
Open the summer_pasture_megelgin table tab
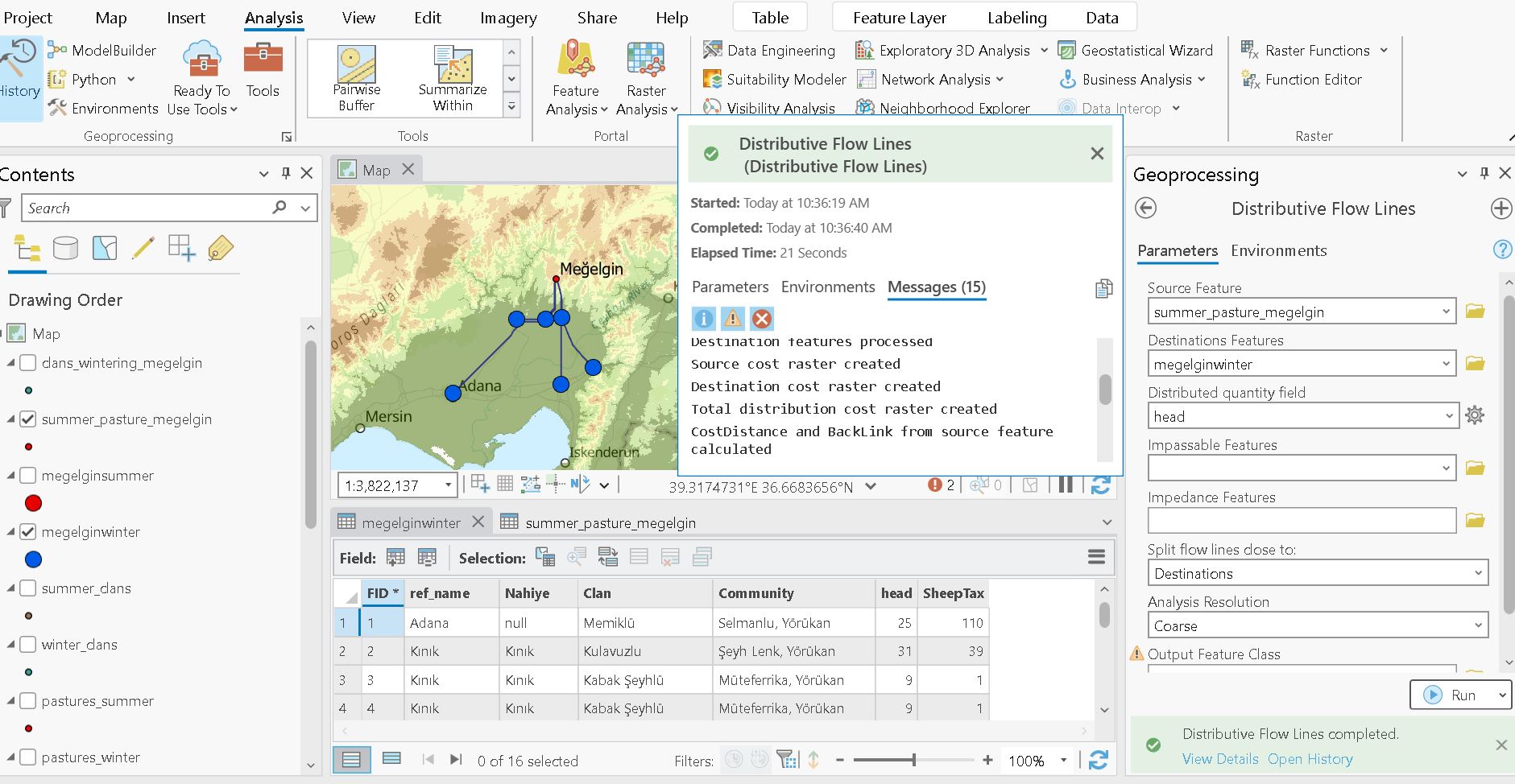click(x=611, y=522)
